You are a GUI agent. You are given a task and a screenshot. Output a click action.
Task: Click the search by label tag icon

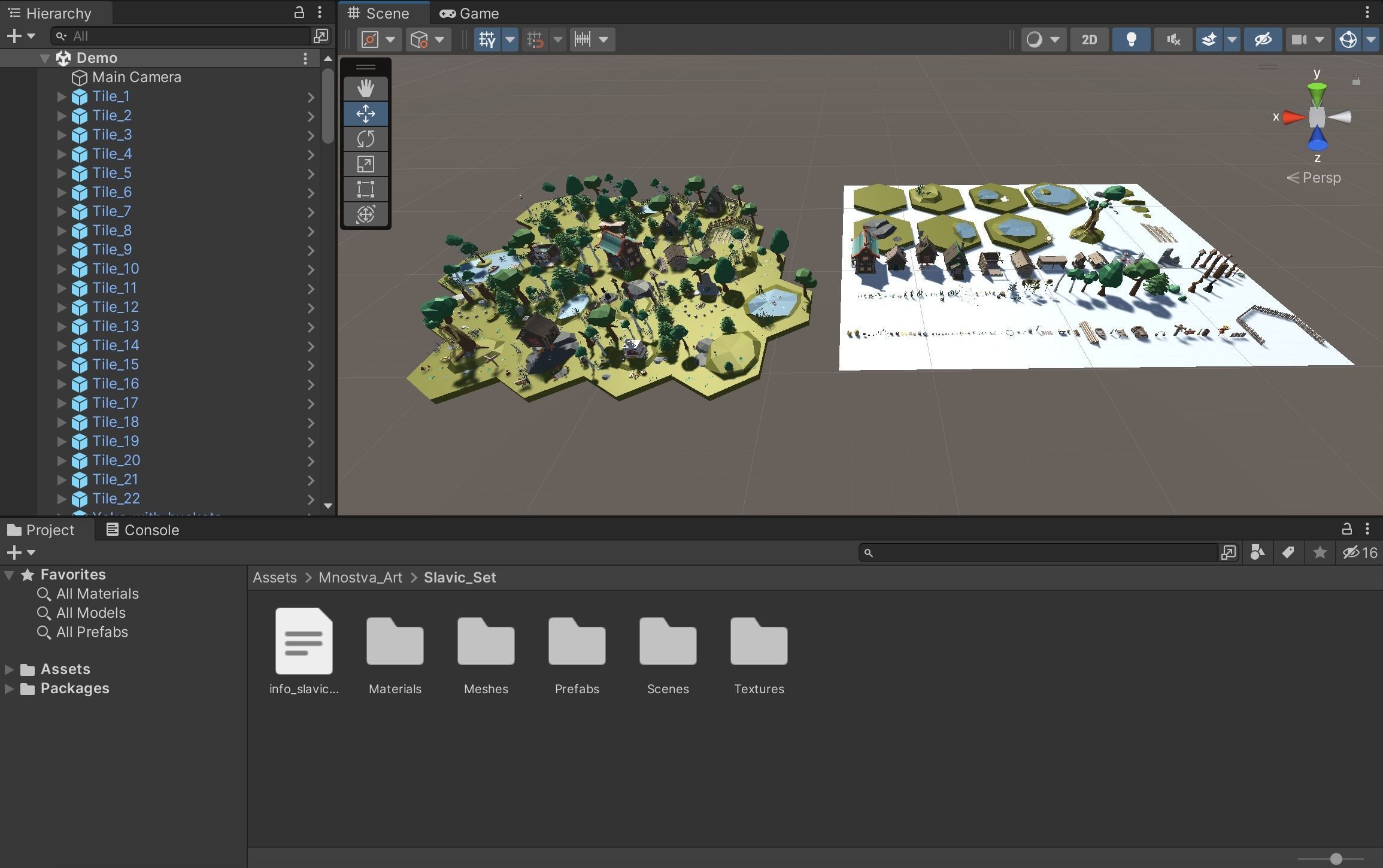tap(1288, 553)
